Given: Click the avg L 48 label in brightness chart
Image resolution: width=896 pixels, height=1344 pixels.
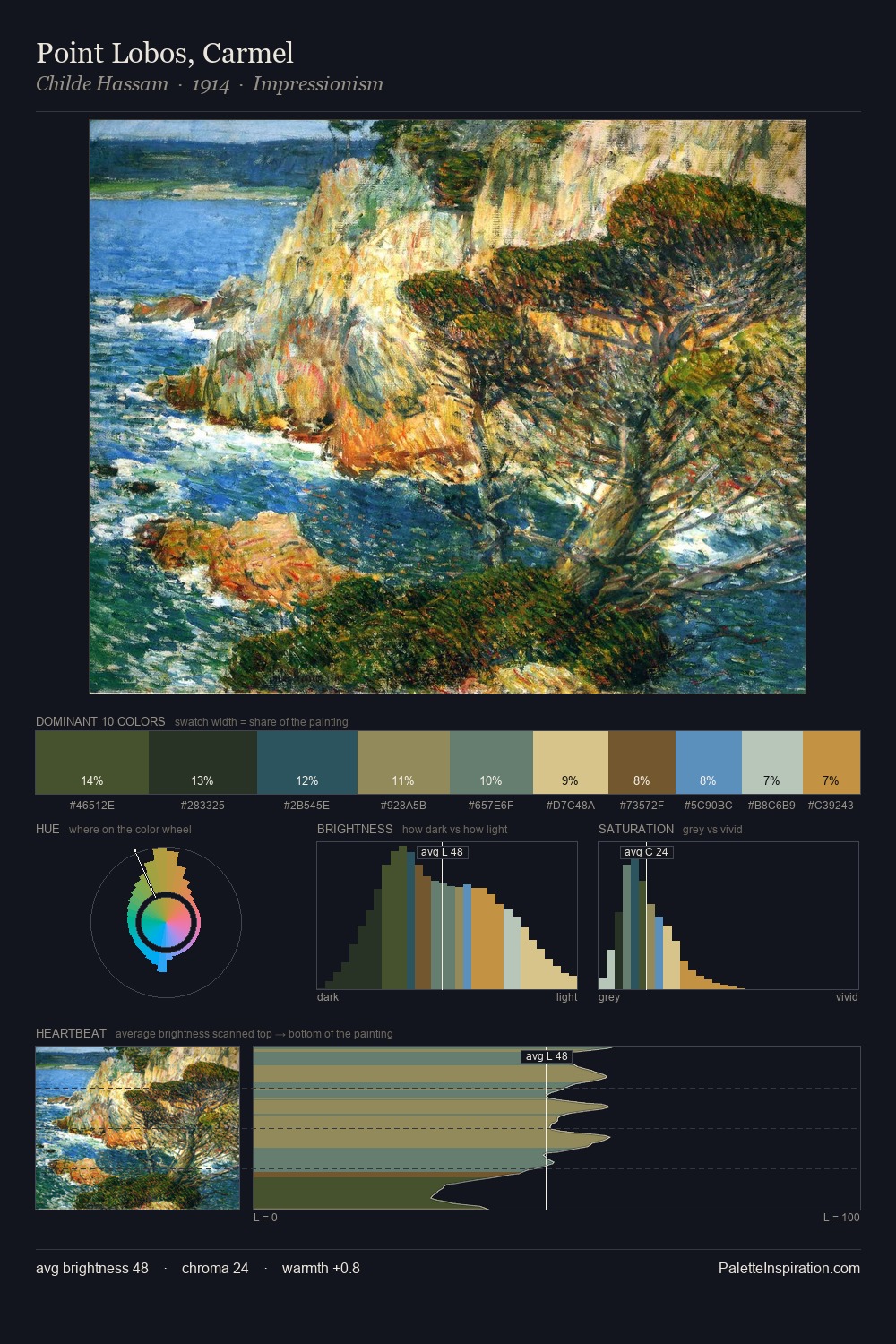Looking at the screenshot, I should pyautogui.click(x=442, y=852).
